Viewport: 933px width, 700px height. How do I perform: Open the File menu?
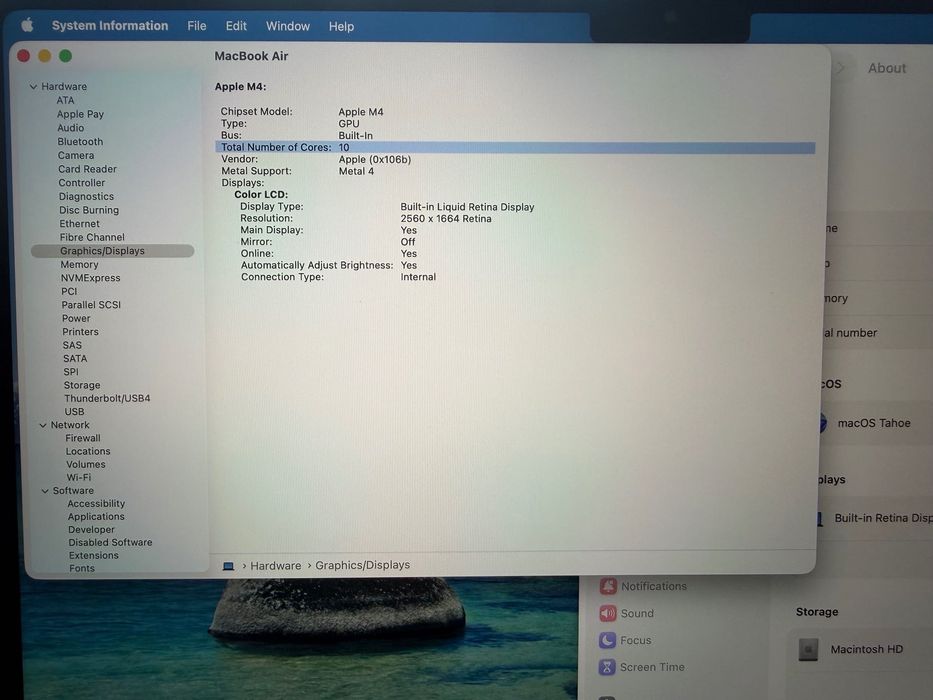click(x=196, y=26)
